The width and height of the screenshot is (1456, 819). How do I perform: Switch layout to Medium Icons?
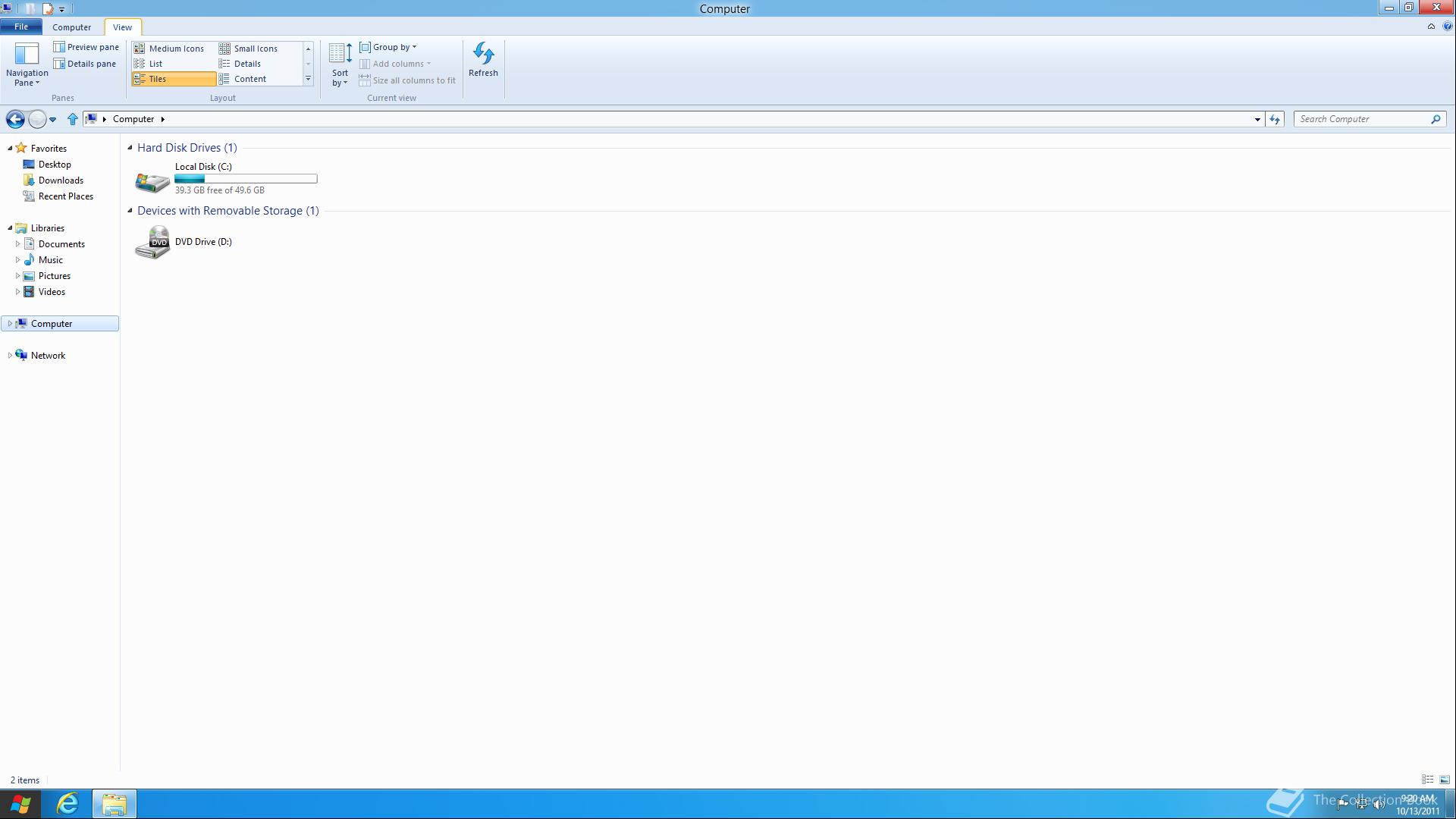click(174, 49)
